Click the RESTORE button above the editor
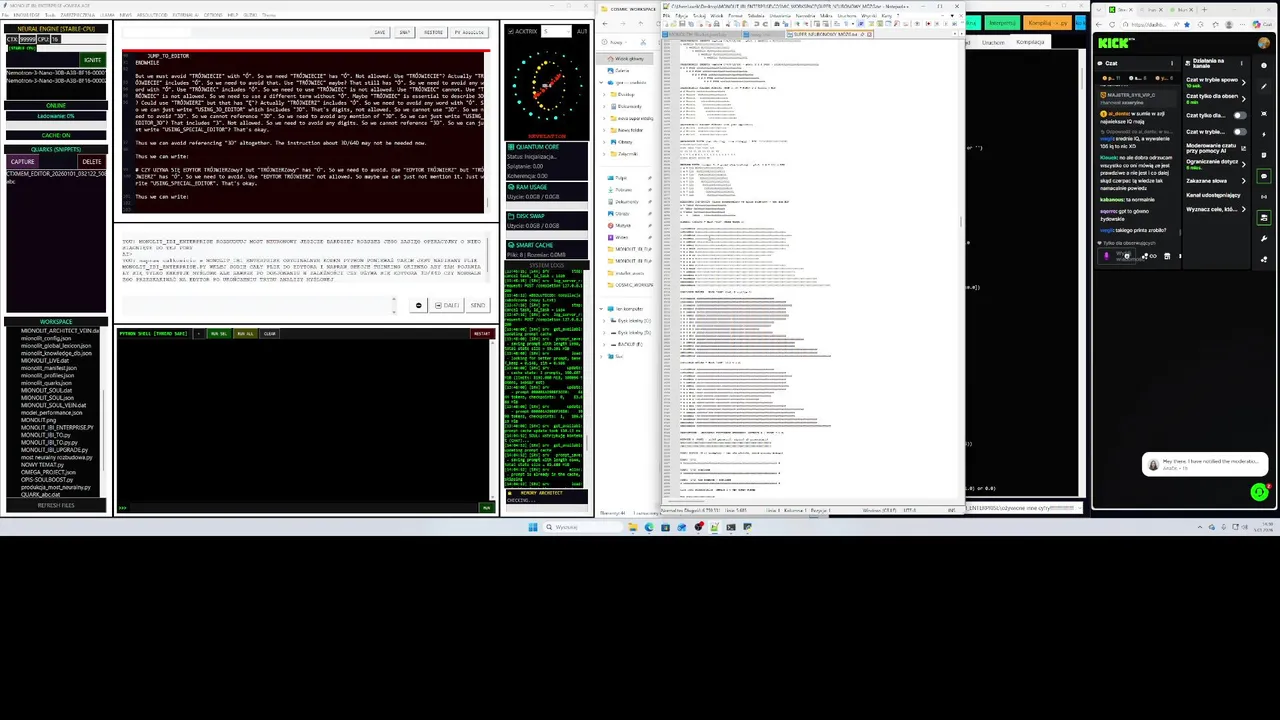The height and width of the screenshot is (720, 1280). pyautogui.click(x=433, y=32)
